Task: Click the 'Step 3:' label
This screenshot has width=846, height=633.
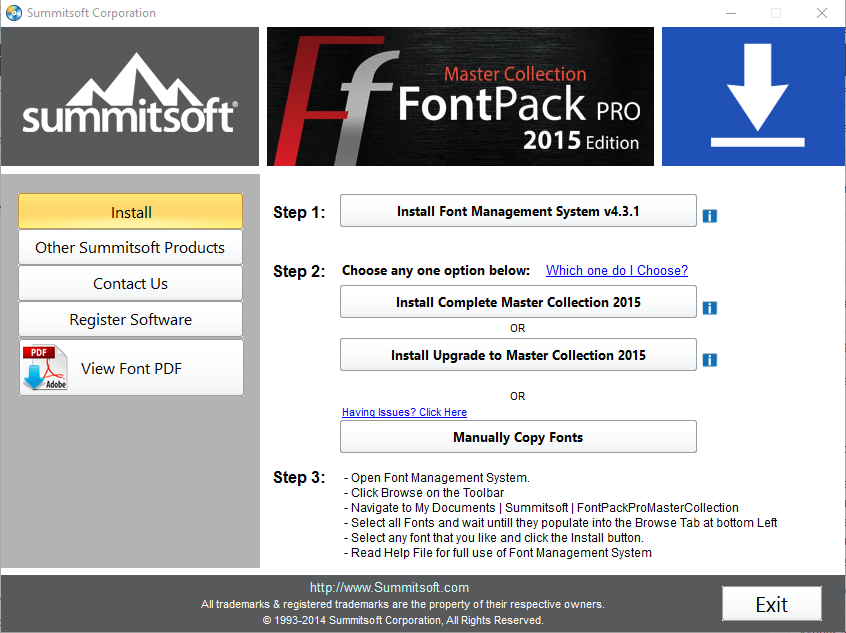Action: (x=299, y=477)
